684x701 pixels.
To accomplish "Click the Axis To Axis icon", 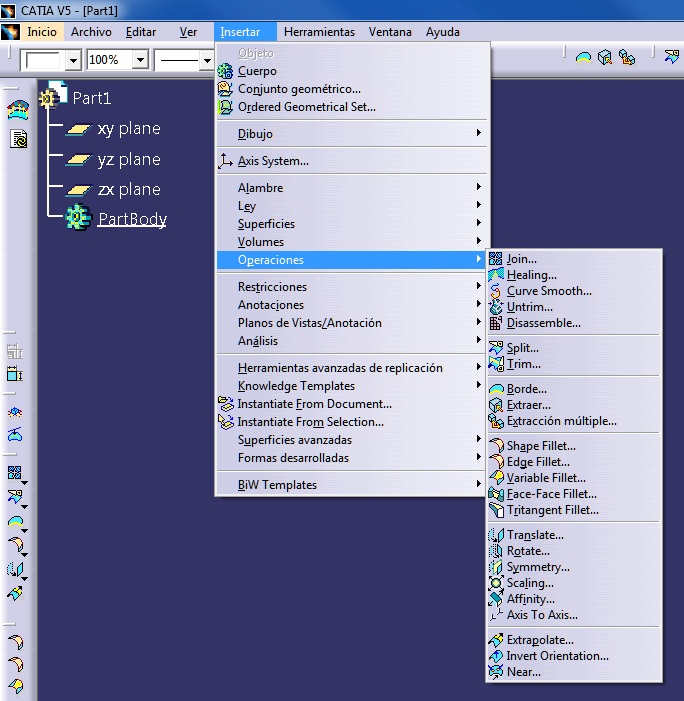I will pyautogui.click(x=495, y=615).
